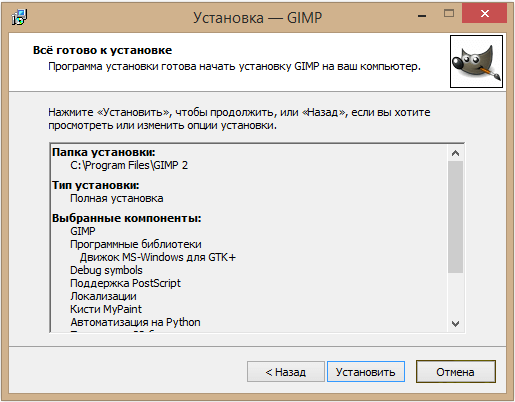Click the scroll up arrow in summary box
The width and height of the screenshot is (515, 402).
[x=455, y=153]
